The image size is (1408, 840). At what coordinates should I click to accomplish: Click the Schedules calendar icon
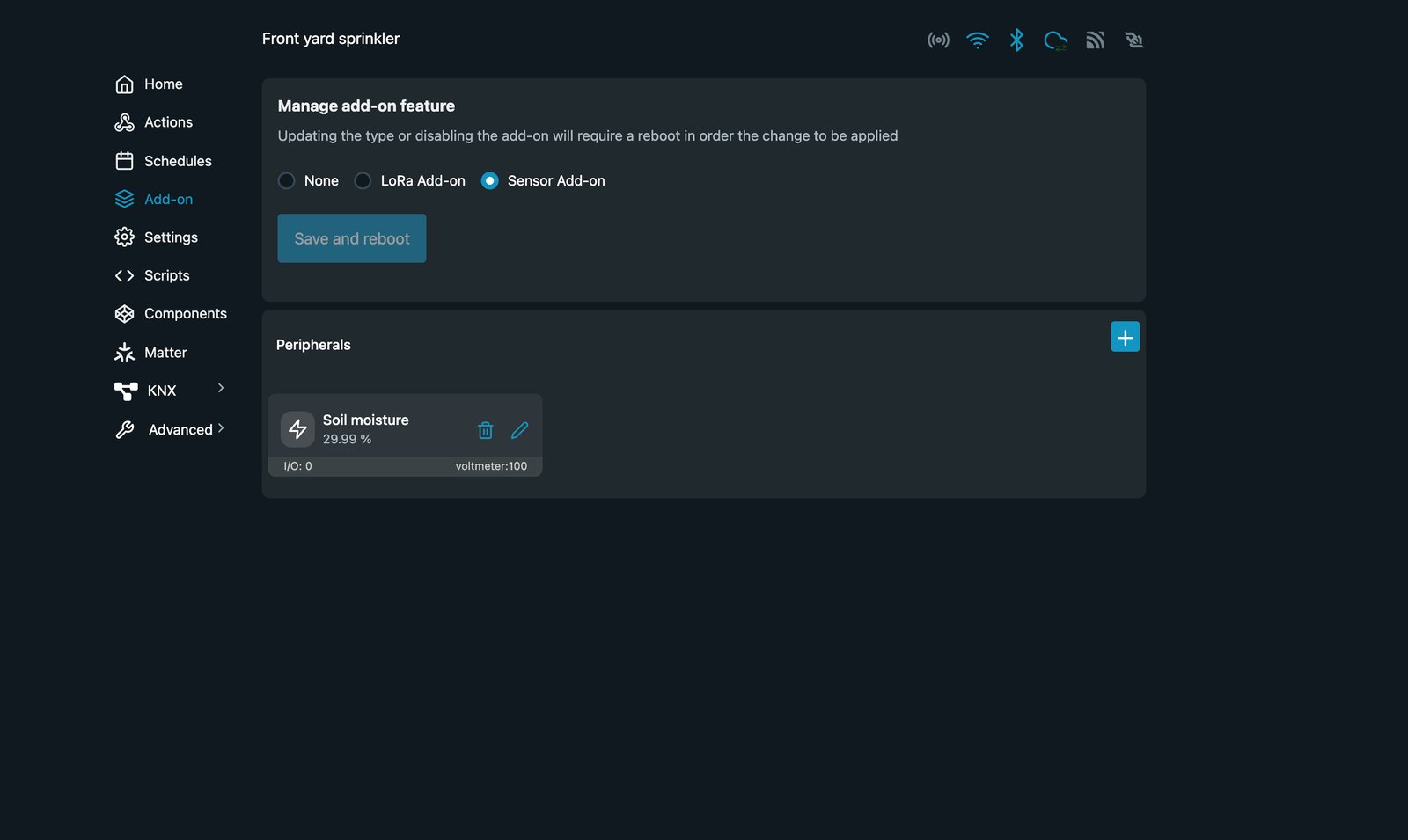tap(124, 161)
